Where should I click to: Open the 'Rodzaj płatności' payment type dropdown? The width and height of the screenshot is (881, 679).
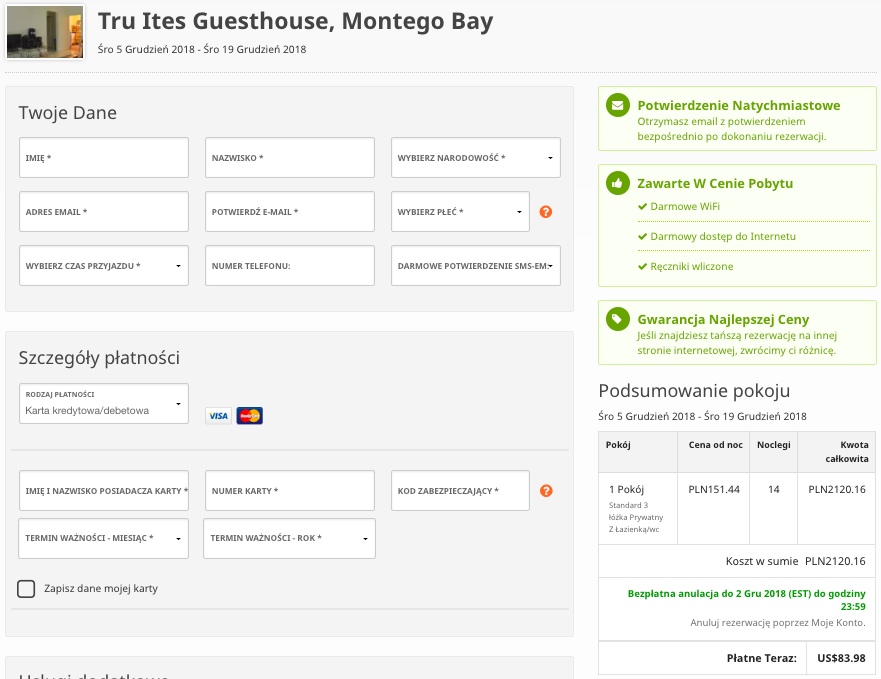click(x=103, y=403)
